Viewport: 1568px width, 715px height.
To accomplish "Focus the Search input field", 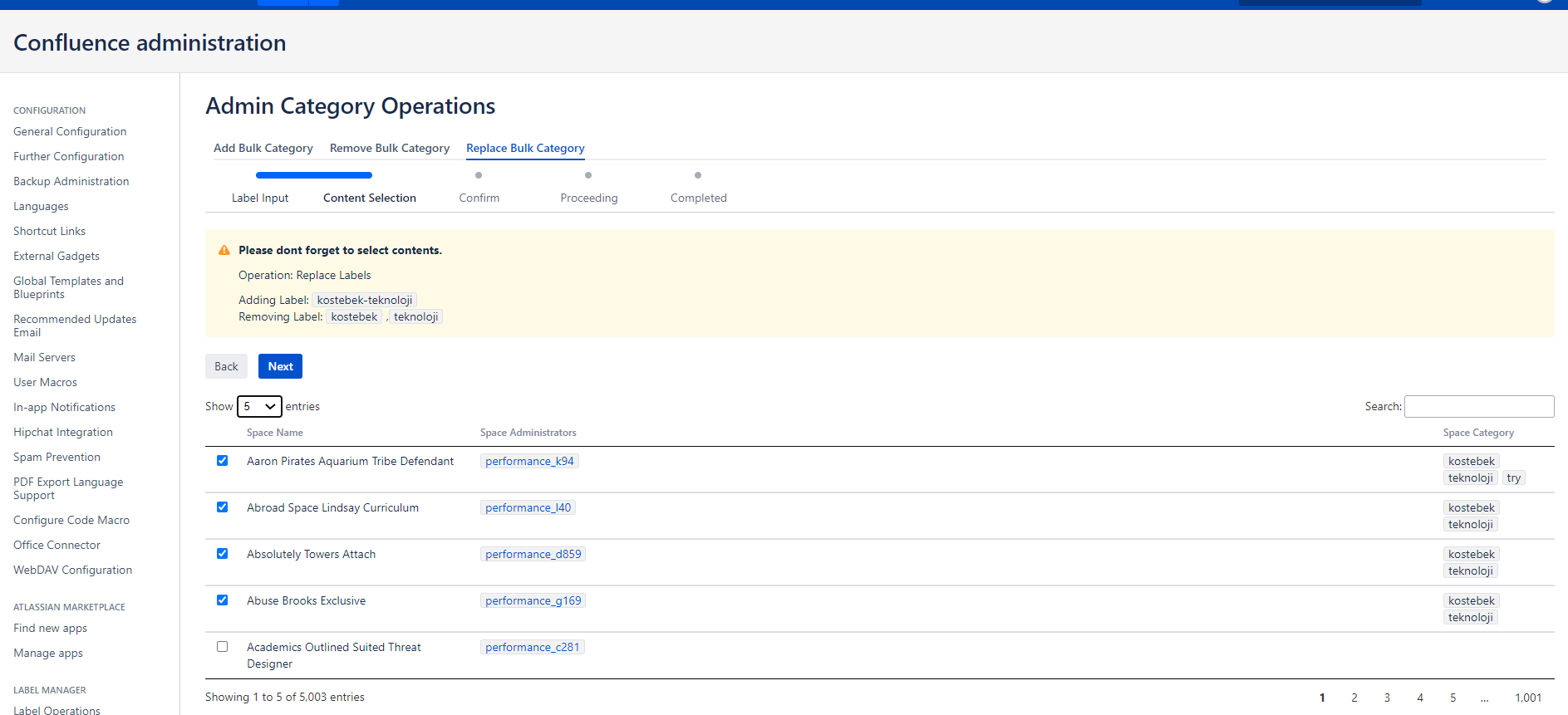I will coord(1479,406).
